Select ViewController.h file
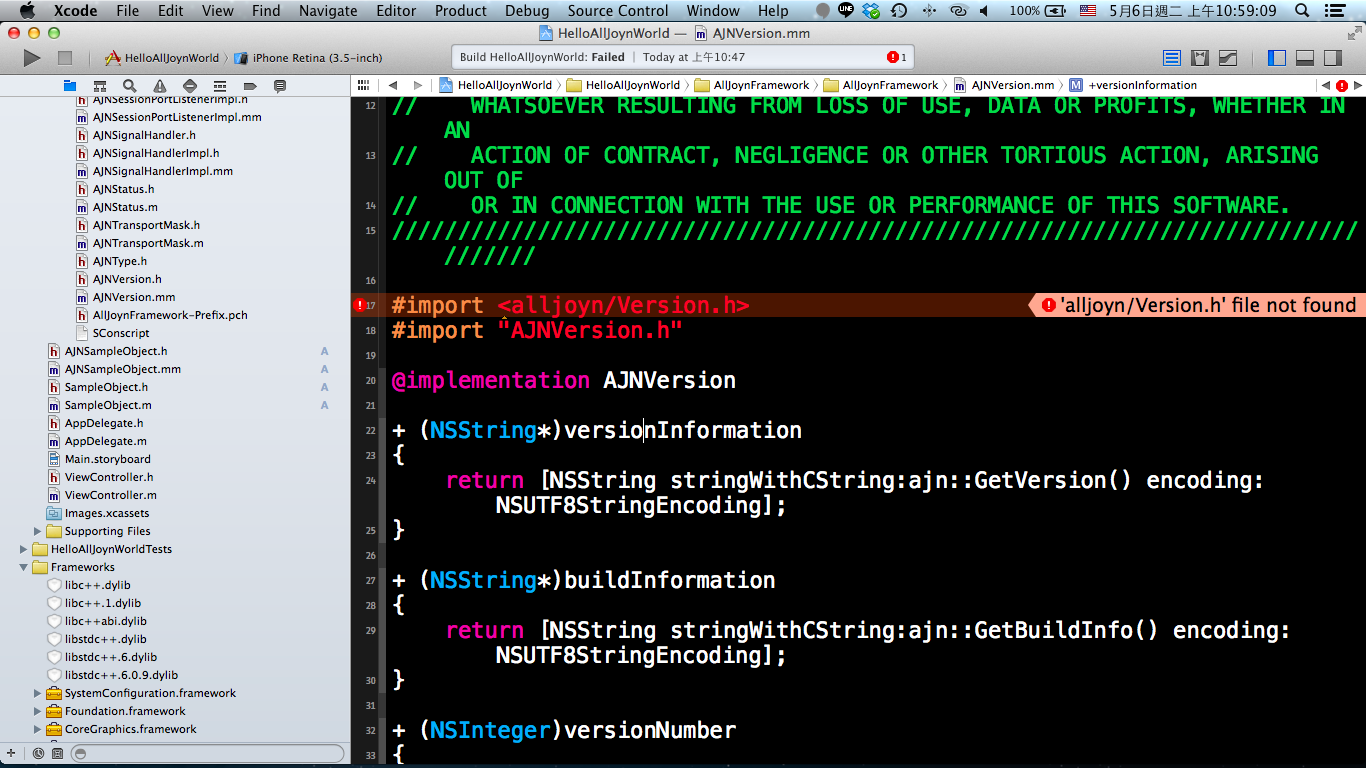This screenshot has height=768, width=1366. (110, 477)
